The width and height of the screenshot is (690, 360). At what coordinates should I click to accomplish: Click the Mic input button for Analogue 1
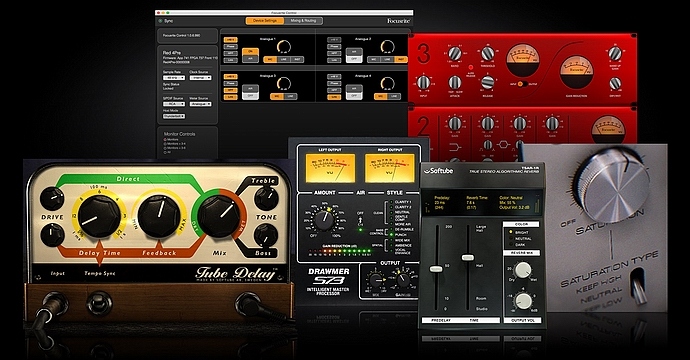point(270,59)
